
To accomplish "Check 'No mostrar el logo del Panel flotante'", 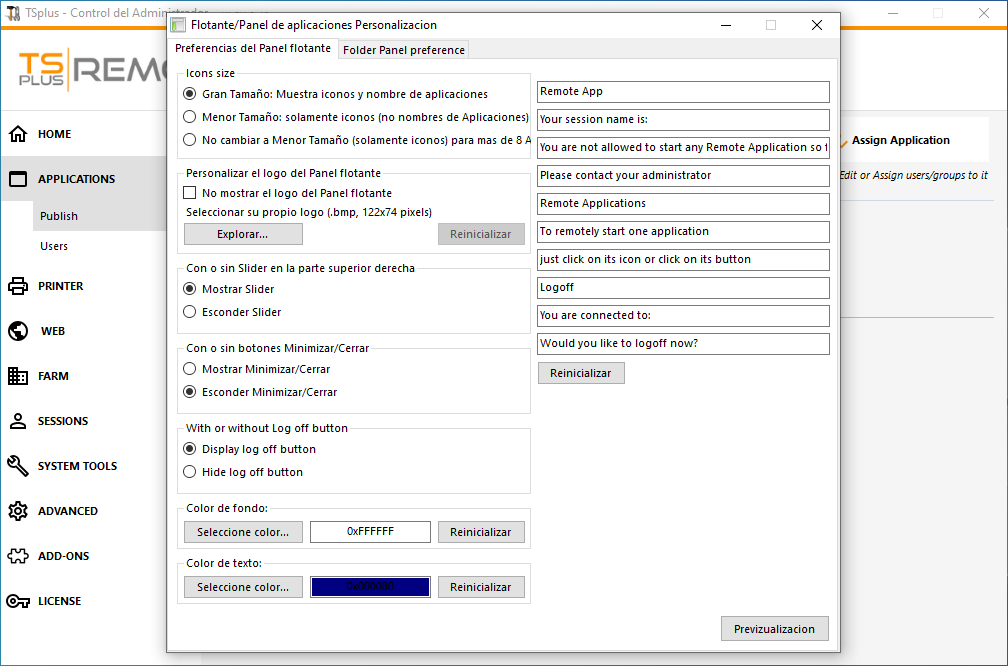I will 190,193.
